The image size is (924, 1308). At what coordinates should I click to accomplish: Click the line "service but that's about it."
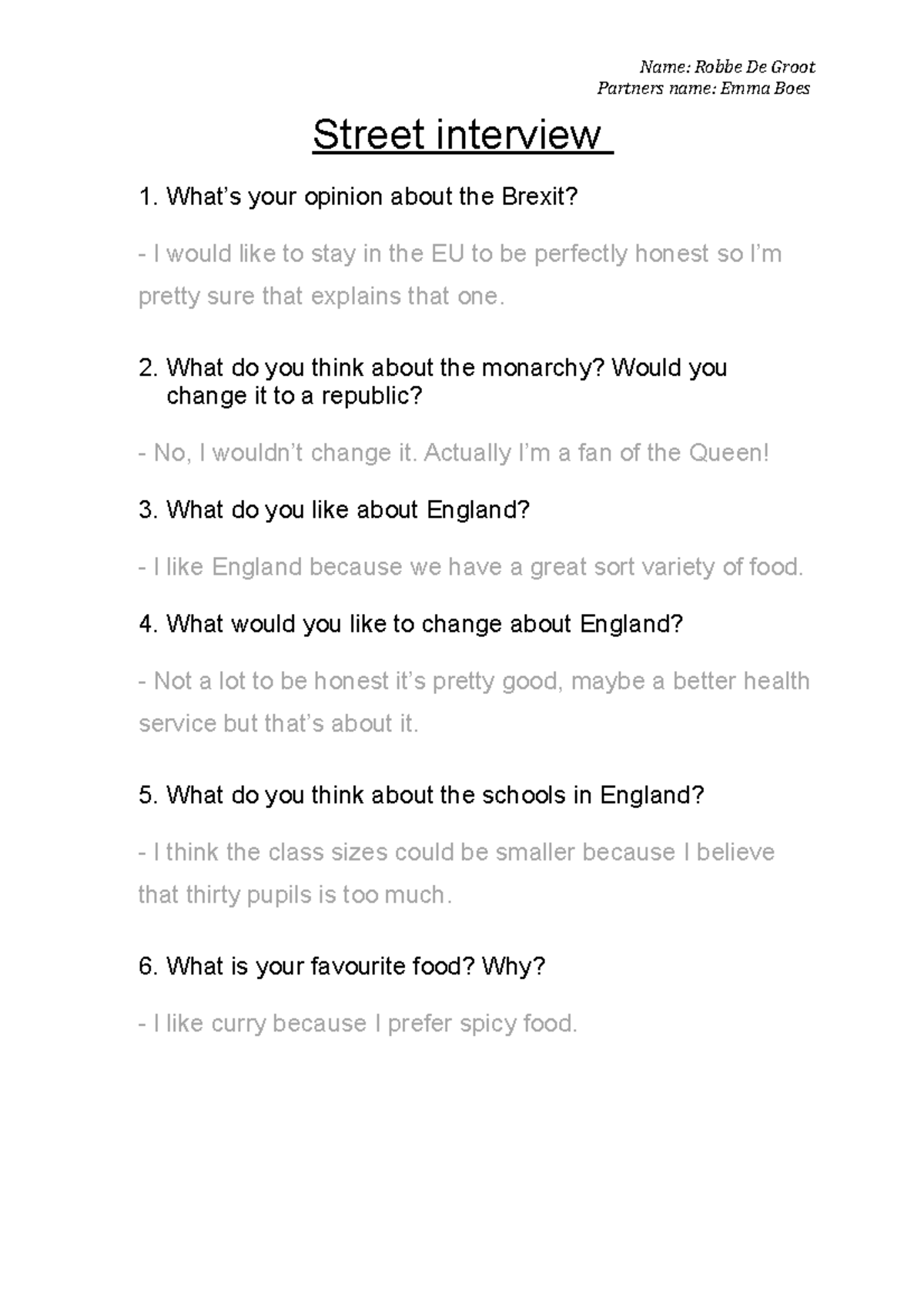point(278,724)
